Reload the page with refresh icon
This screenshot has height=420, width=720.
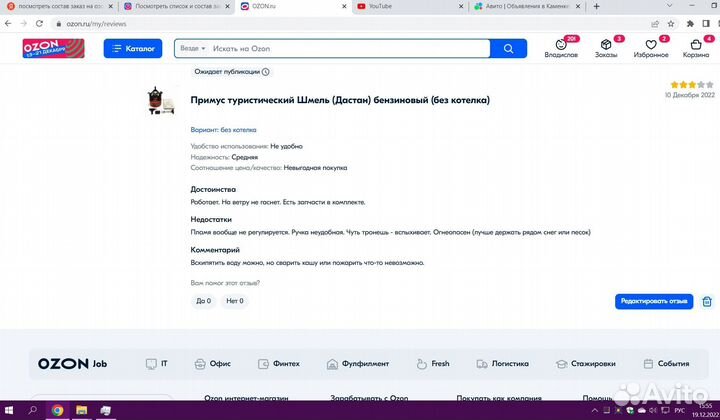(39, 23)
